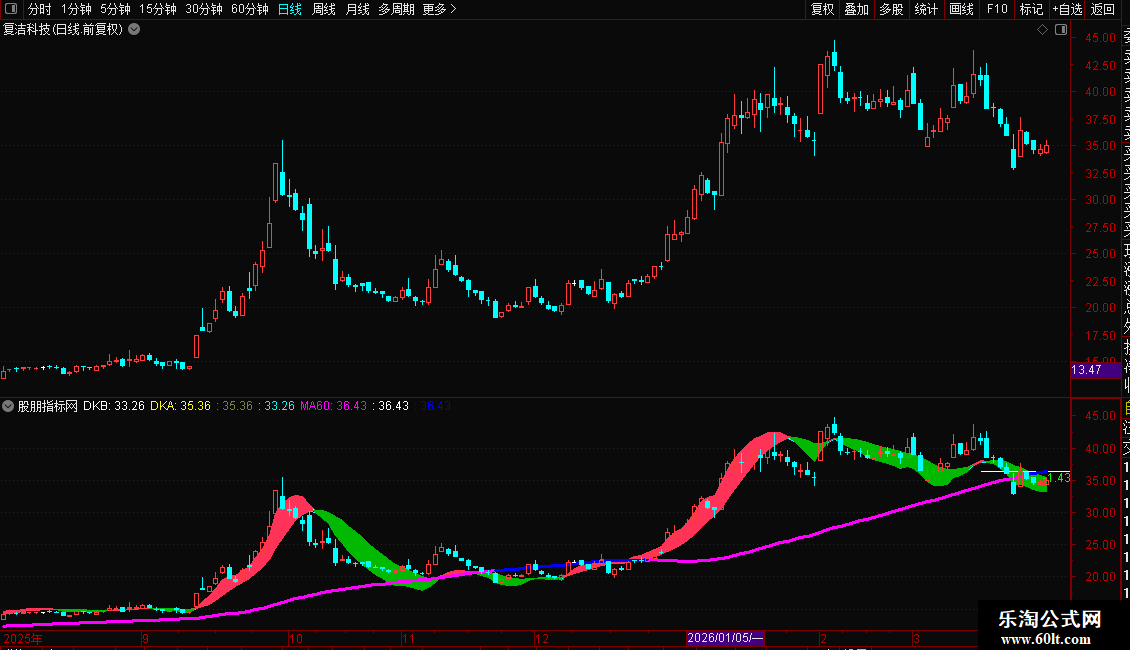Select the 30分钟 period
Viewport: 1130px width, 650px height.
(x=203, y=9)
